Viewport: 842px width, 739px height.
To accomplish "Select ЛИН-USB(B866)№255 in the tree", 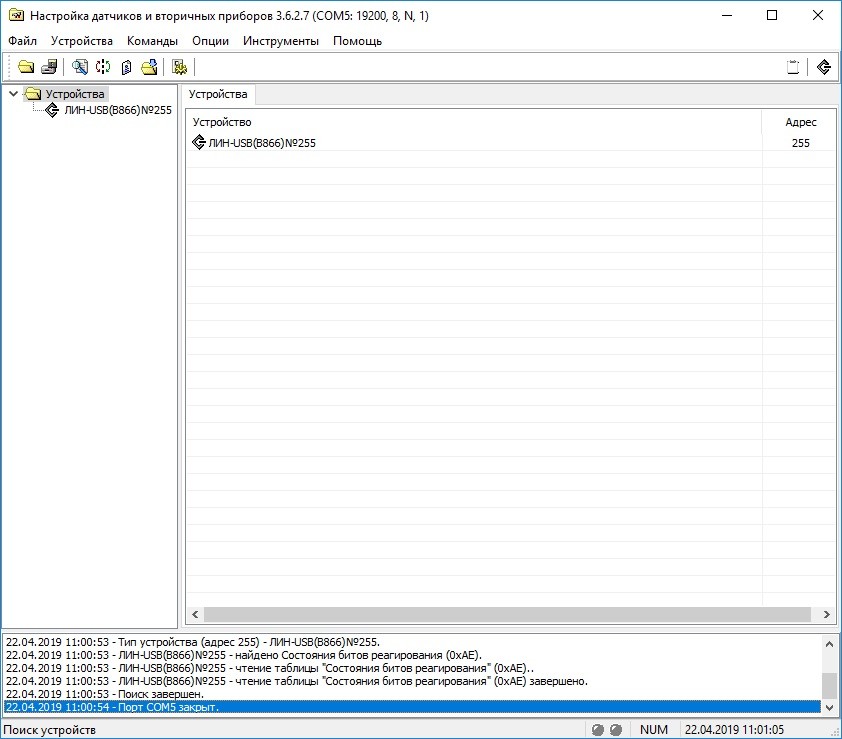I will click(118, 110).
